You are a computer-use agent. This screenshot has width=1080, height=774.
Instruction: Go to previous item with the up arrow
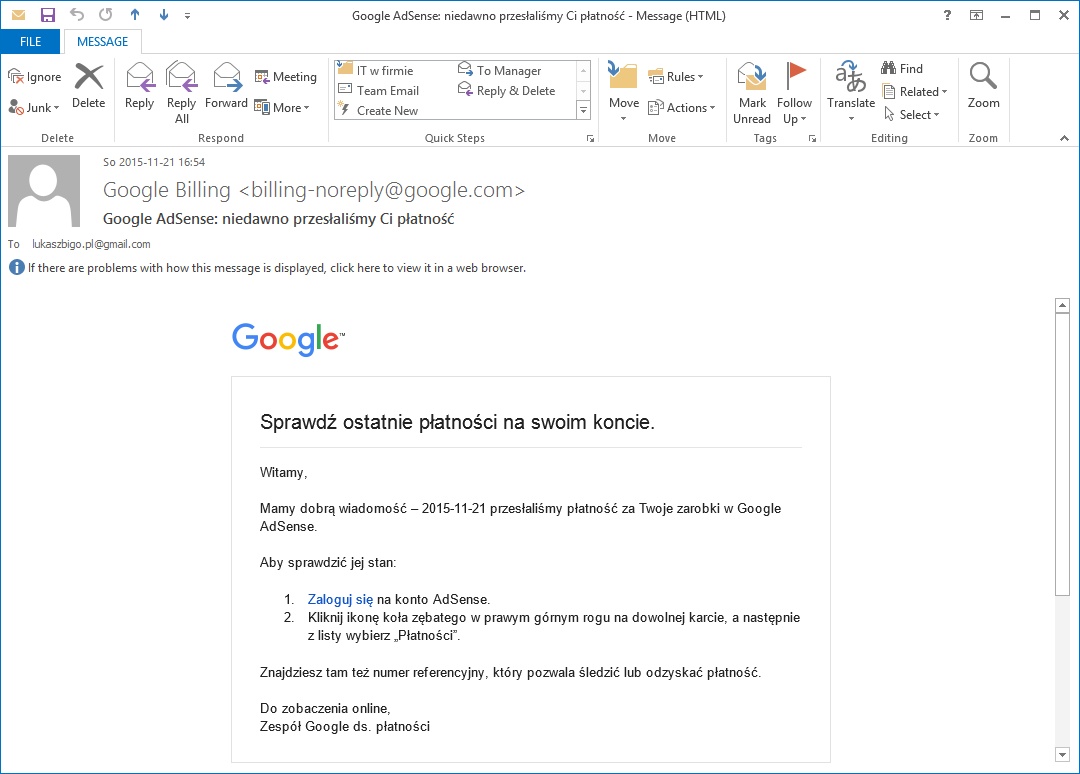pyautogui.click(x=135, y=14)
